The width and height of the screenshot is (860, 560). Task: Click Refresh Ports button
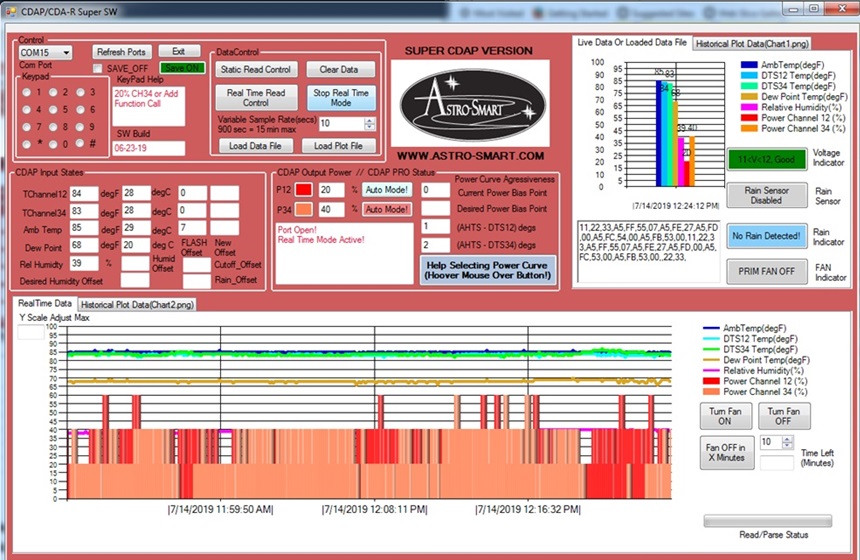pos(121,52)
